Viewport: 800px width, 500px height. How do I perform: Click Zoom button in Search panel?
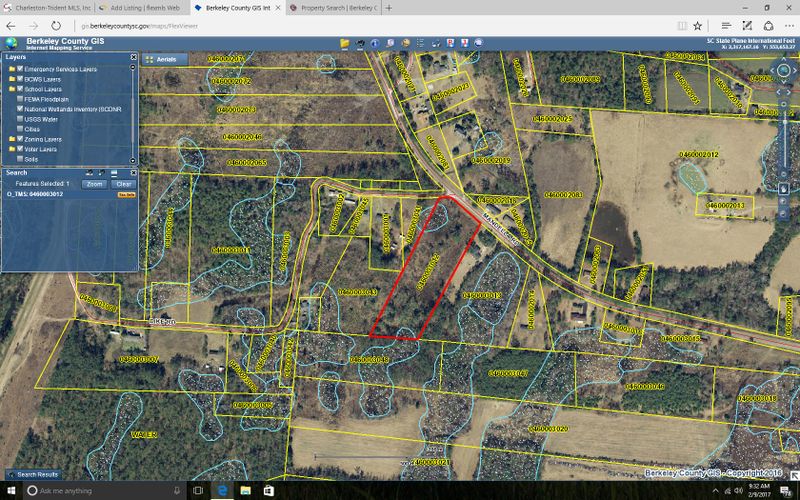94,184
